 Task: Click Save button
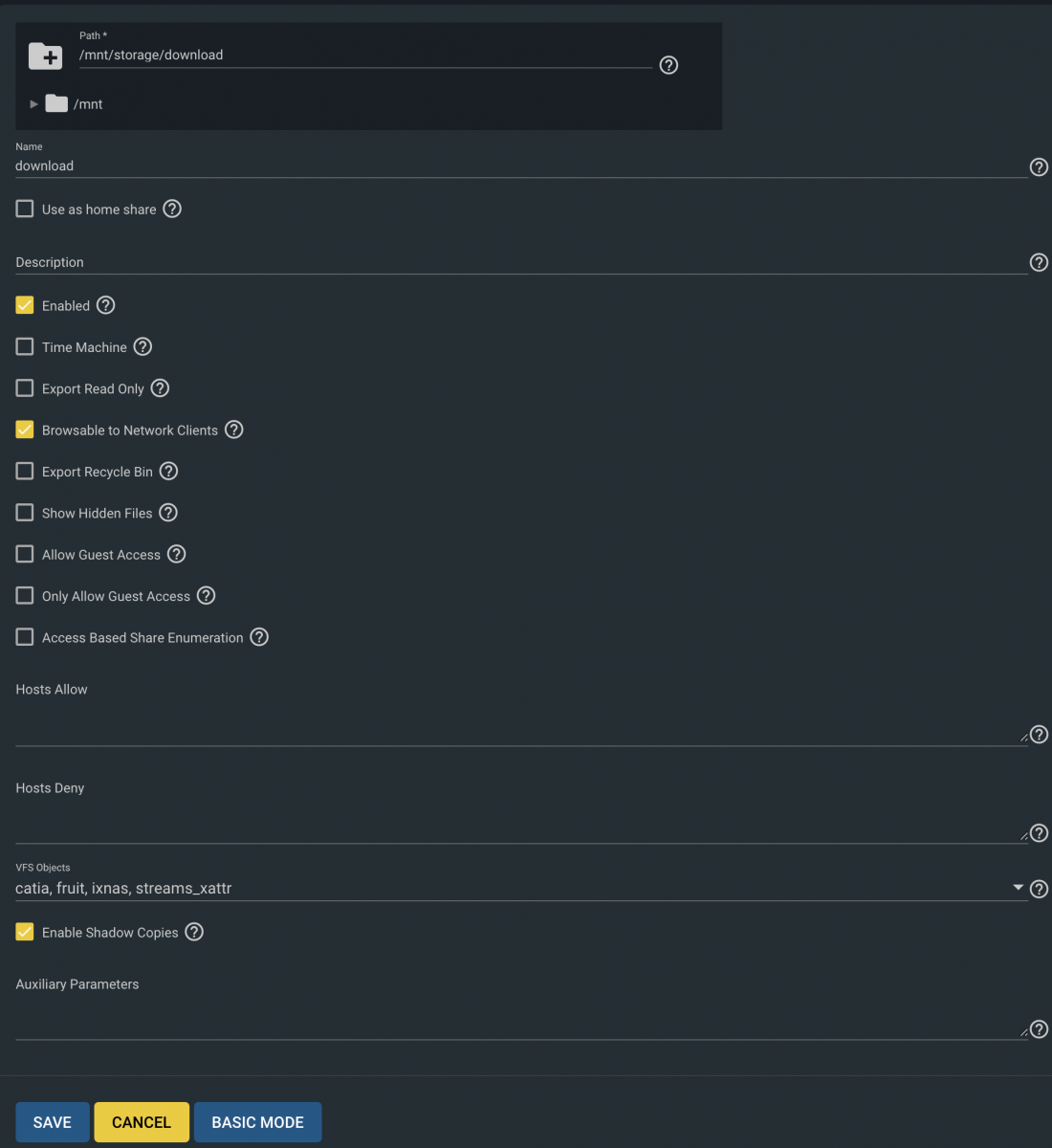click(x=53, y=1122)
